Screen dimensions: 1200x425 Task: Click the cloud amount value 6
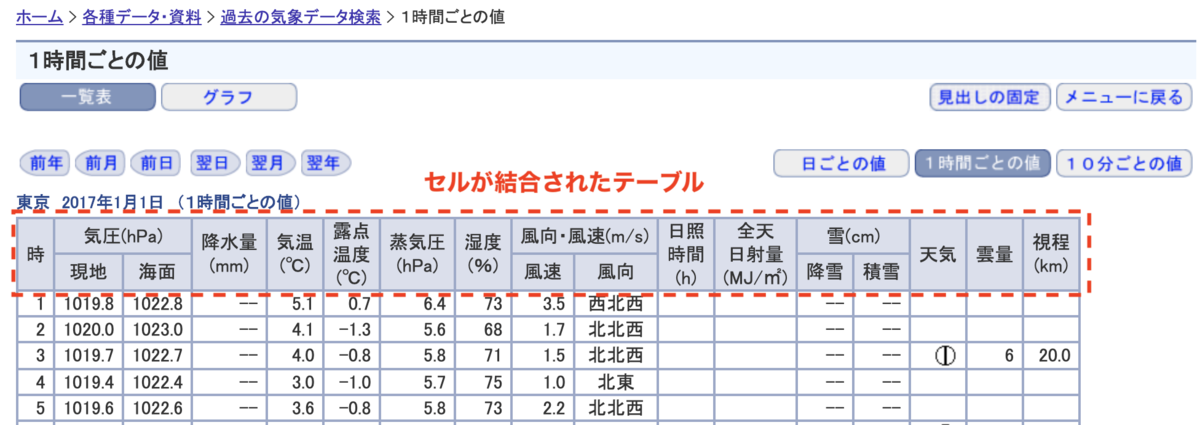[994, 355]
